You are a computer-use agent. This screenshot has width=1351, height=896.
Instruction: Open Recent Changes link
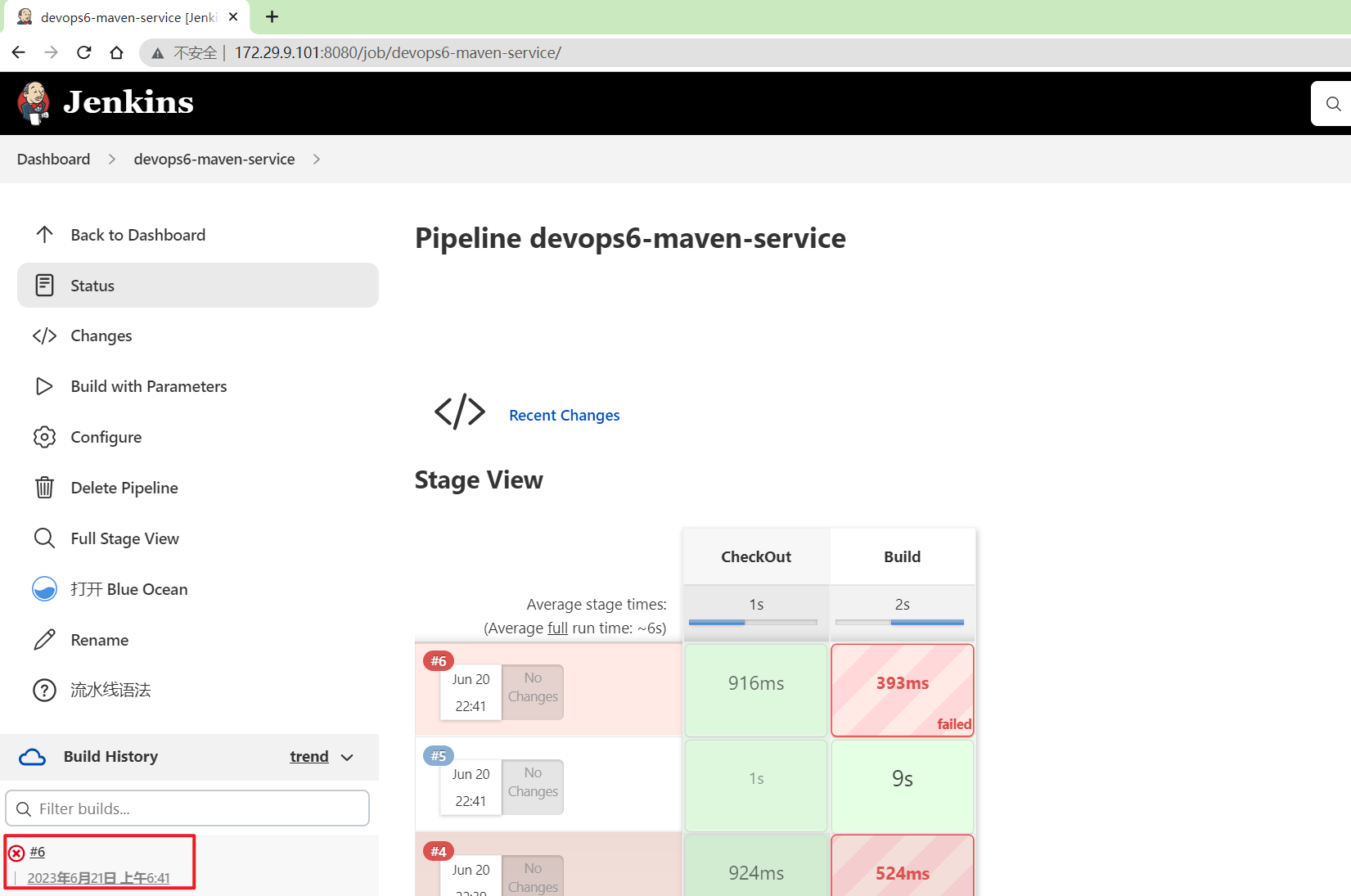click(565, 416)
